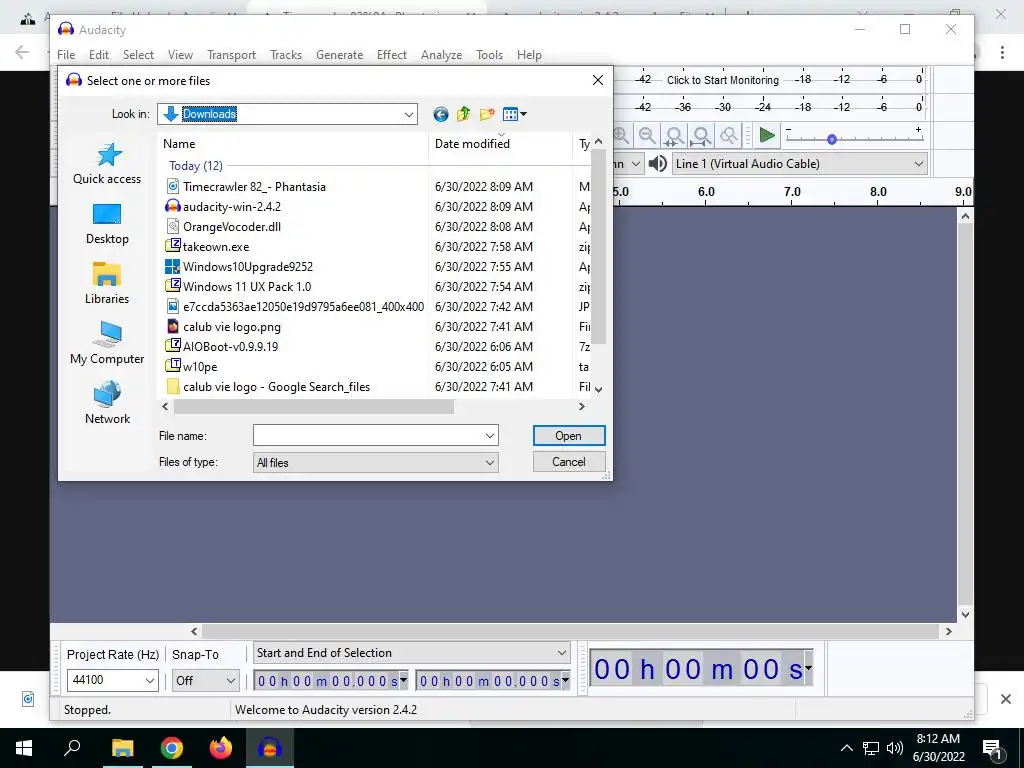1024x768 pixels.
Task: Sort by Name column header
Action: [295, 144]
